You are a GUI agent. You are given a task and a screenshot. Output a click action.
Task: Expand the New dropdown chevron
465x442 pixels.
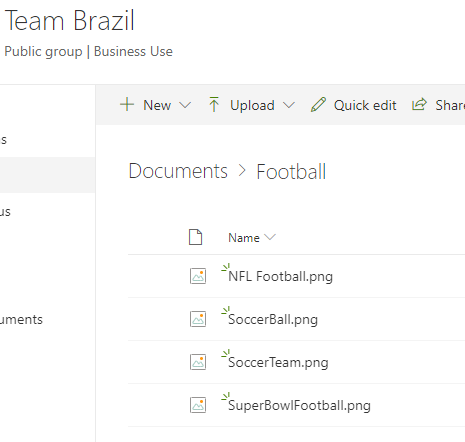tap(185, 105)
